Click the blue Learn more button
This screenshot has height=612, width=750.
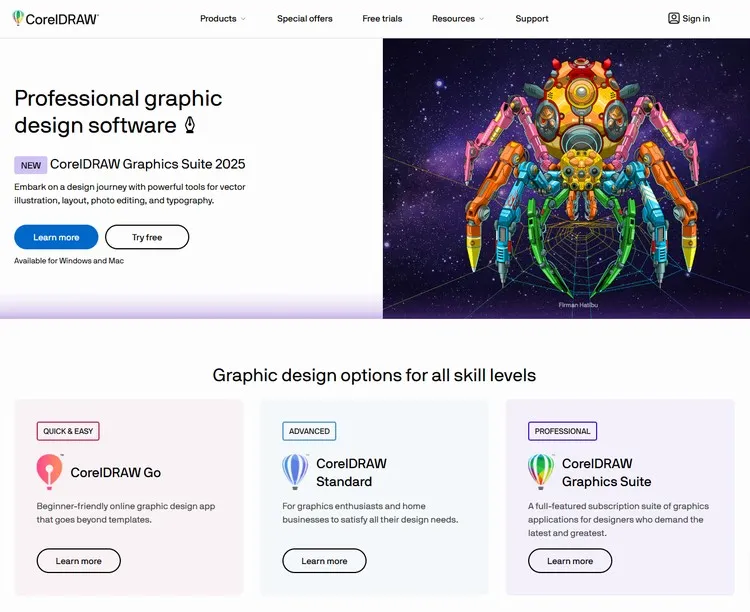click(x=56, y=237)
